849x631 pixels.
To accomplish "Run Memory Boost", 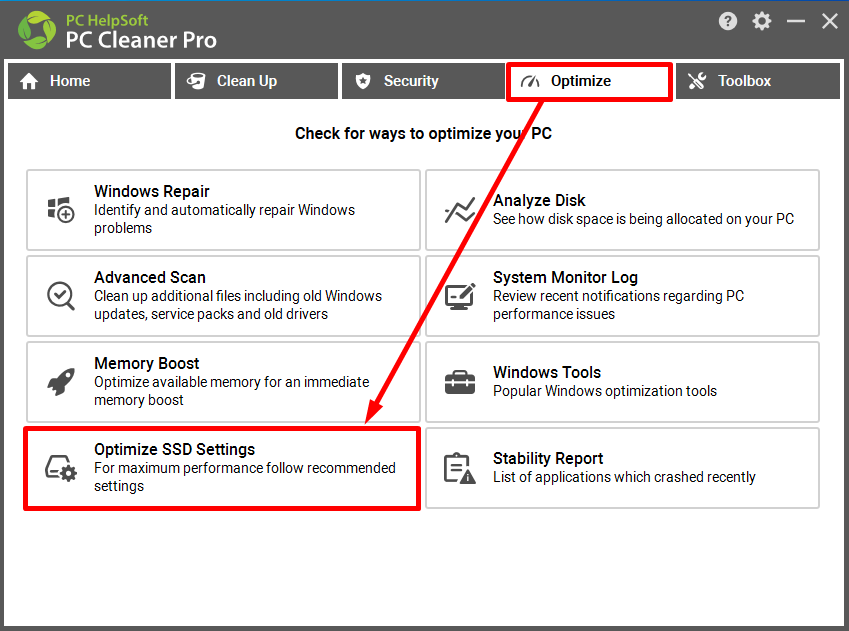I will pyautogui.click(x=223, y=382).
